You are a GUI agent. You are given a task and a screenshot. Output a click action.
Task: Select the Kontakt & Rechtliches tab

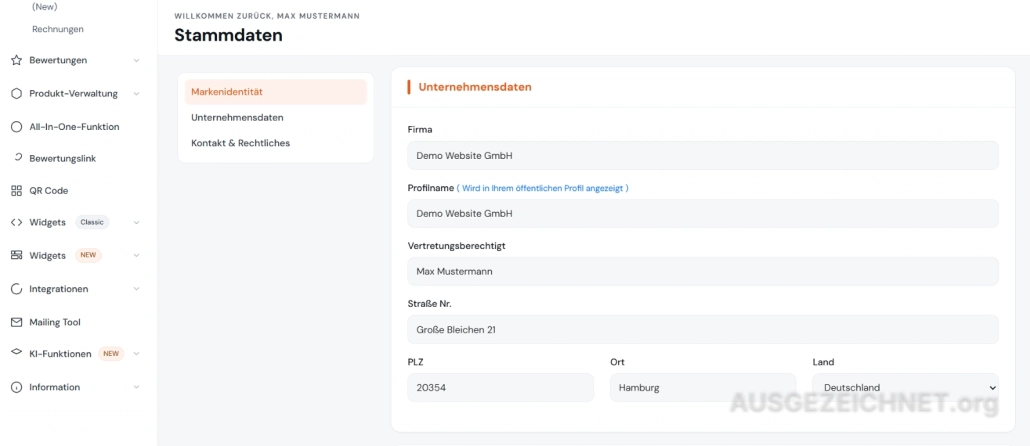pos(275,143)
